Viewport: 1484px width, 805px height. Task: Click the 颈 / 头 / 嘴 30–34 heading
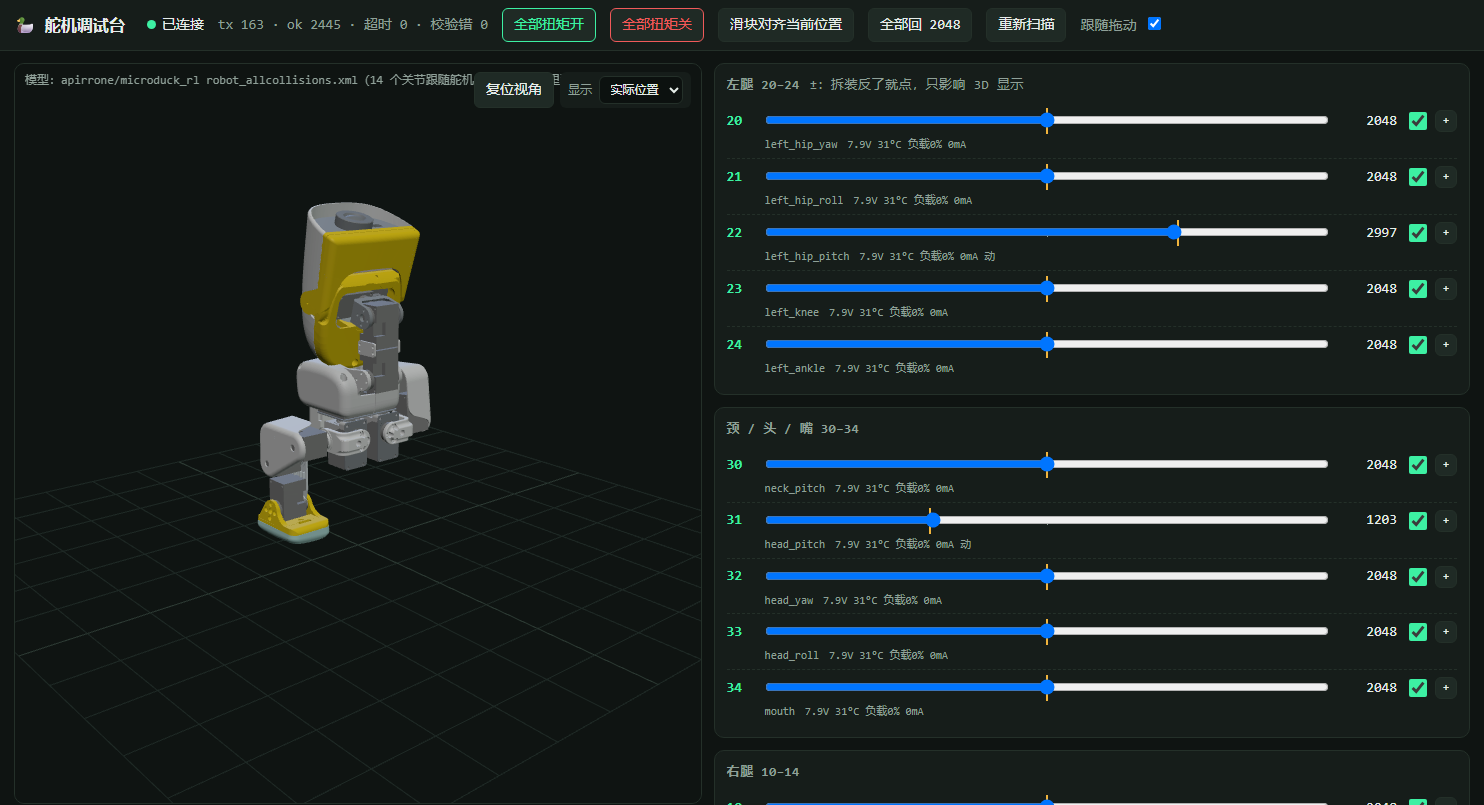792,429
